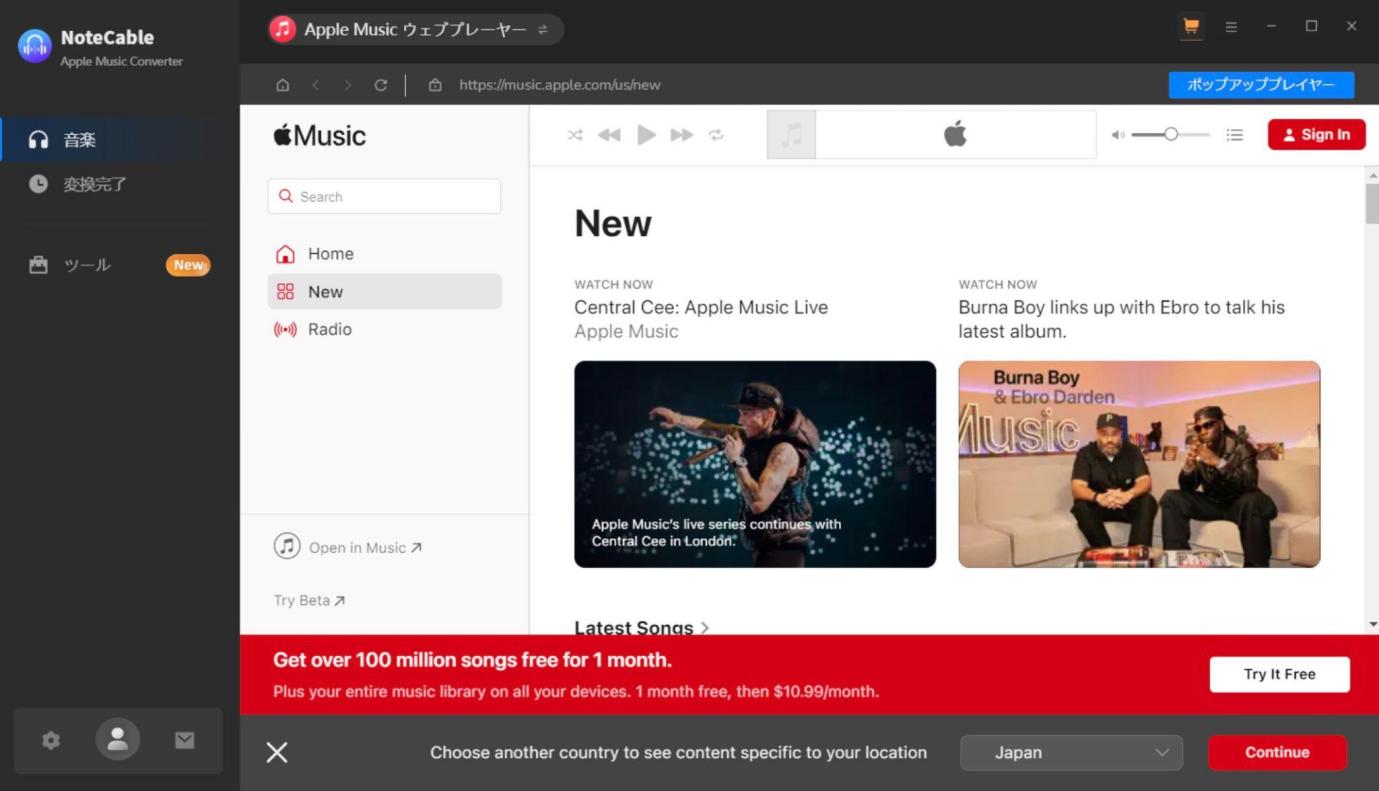This screenshot has height=791, width=1379.
Task: Open Central Cee: Apple Music Live title
Action: (701, 307)
